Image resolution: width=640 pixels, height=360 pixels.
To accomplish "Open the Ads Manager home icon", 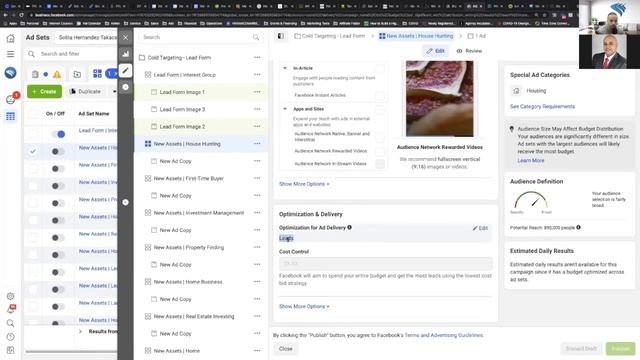I will pos(11,38).
